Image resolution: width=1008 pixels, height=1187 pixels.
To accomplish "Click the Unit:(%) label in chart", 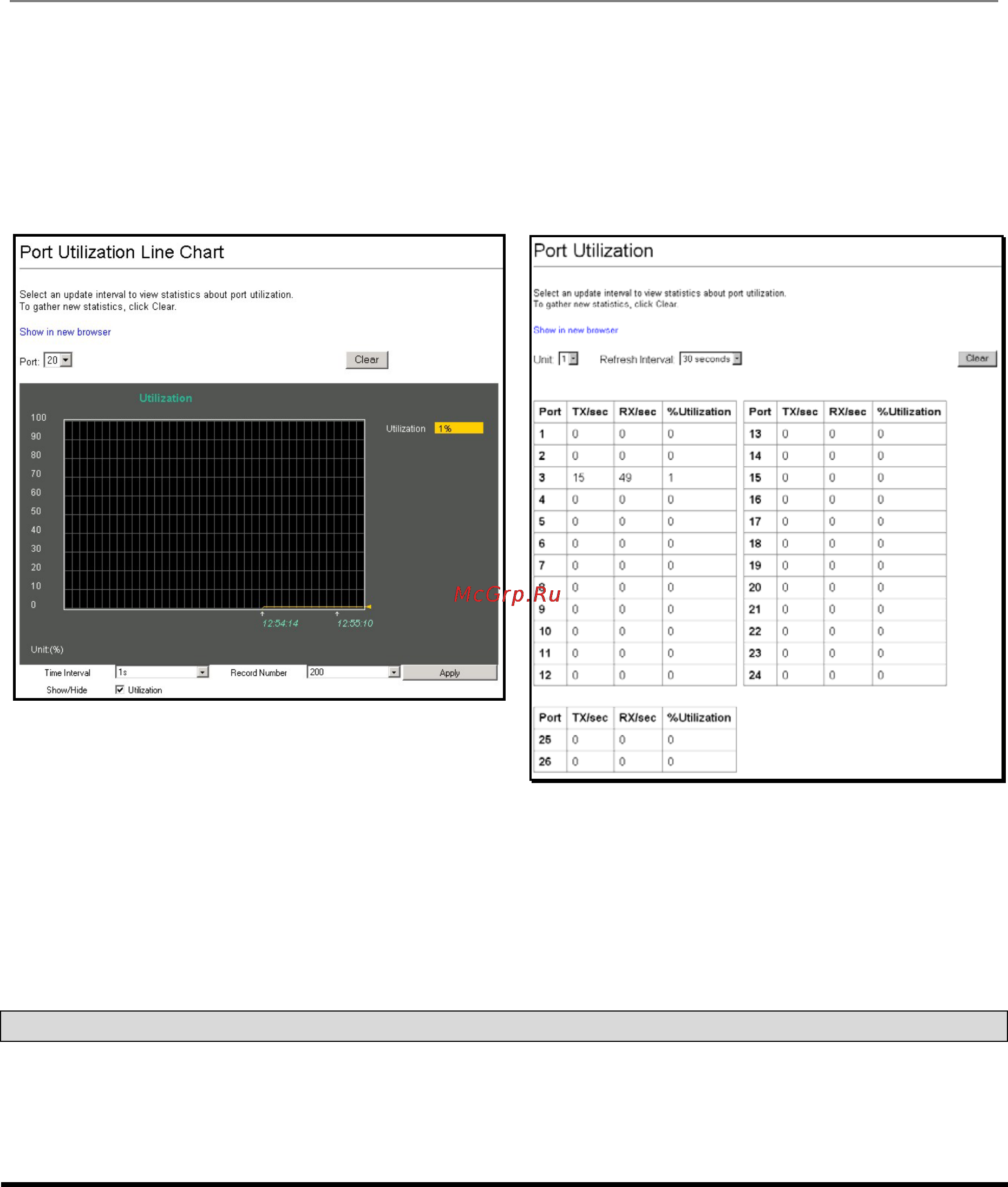I will pos(47,649).
